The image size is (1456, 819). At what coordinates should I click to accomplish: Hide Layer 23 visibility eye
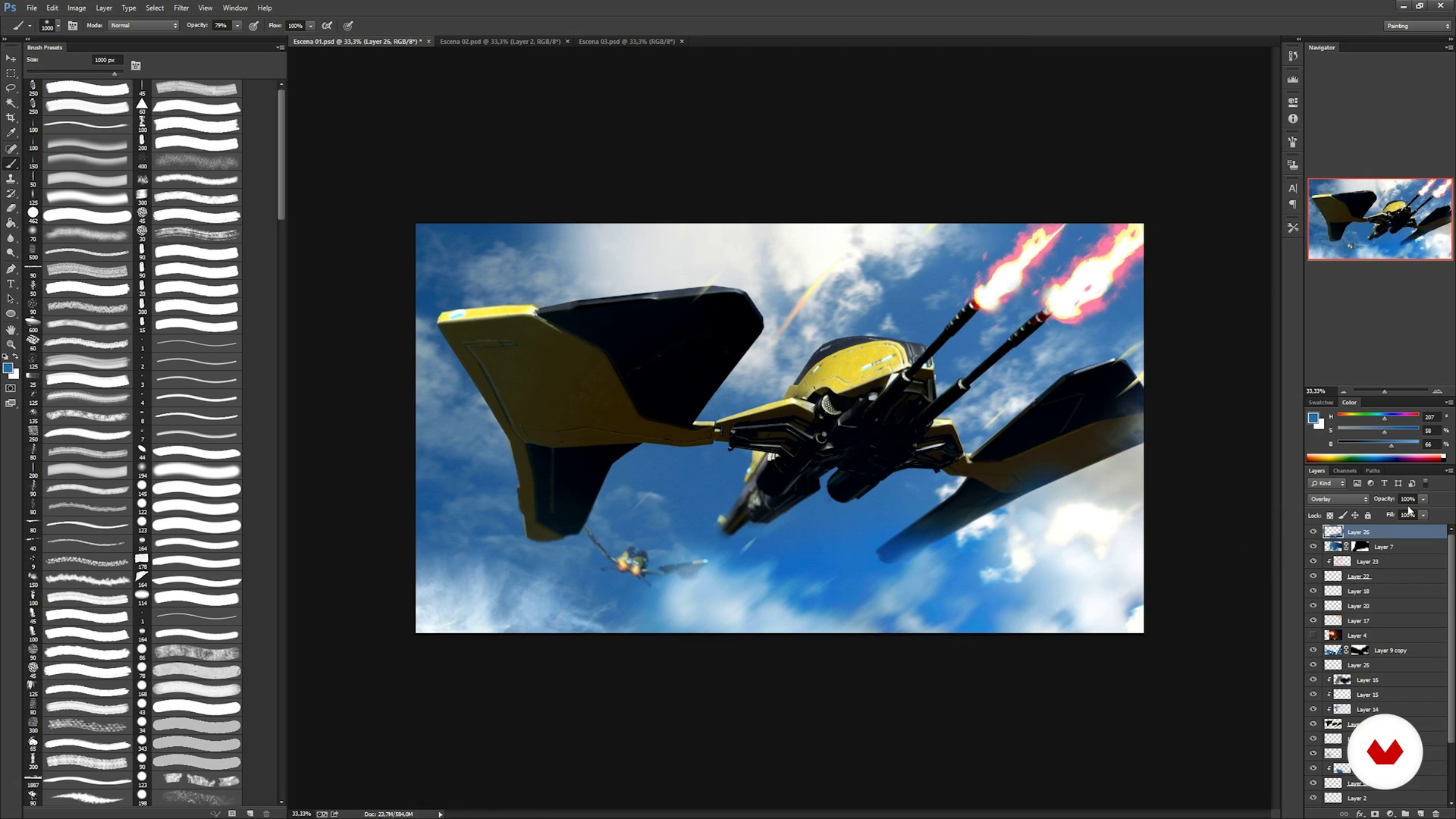pyautogui.click(x=1313, y=561)
